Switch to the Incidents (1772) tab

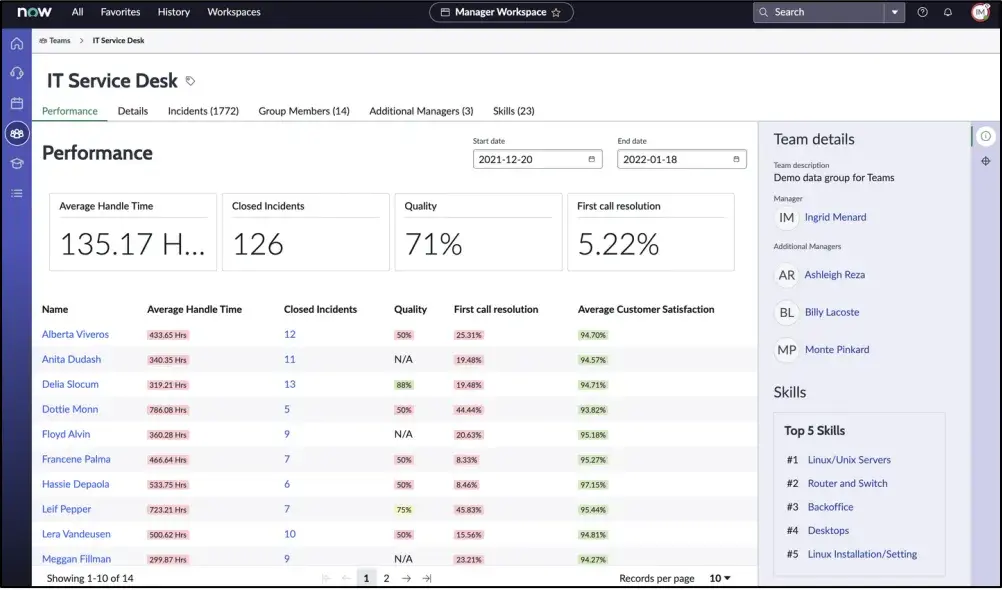click(203, 111)
